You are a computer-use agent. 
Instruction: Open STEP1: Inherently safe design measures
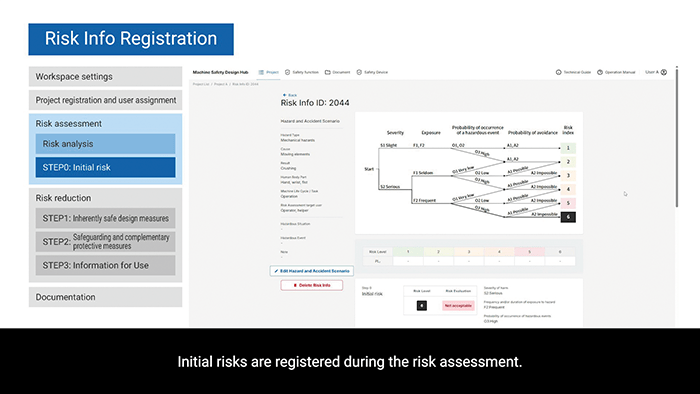click(105, 218)
